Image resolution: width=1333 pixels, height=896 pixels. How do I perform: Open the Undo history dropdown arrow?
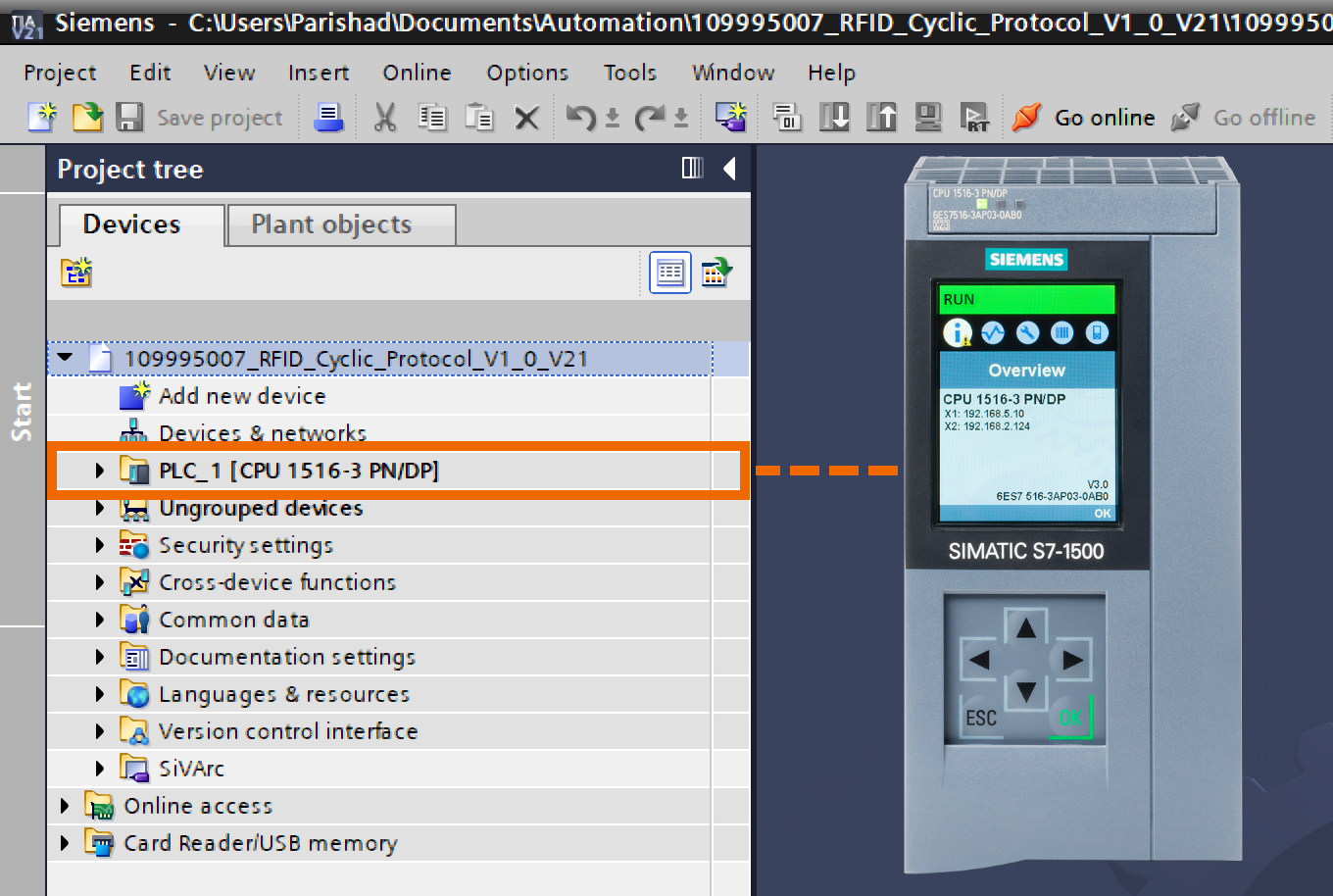click(612, 119)
